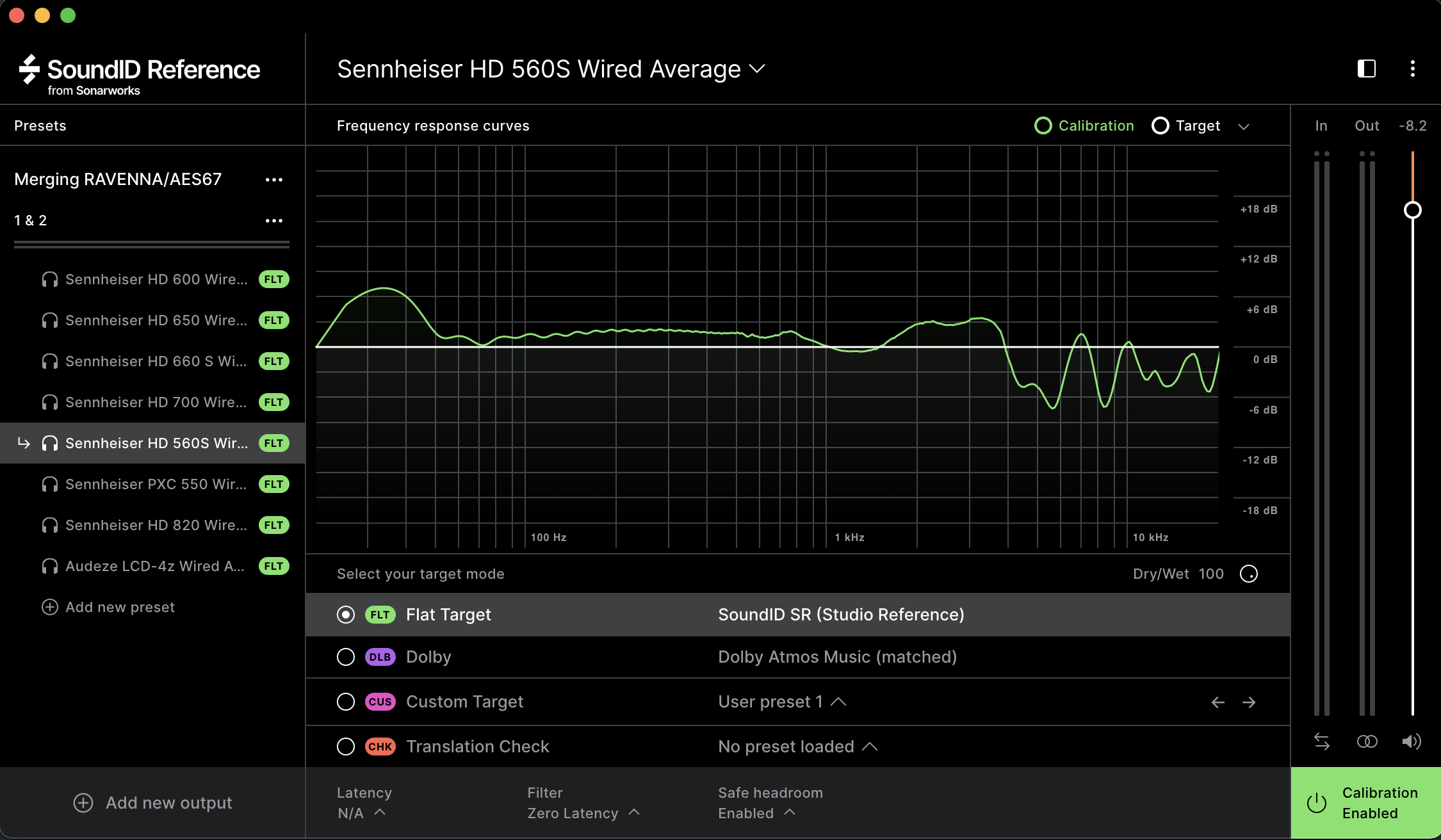The width and height of the screenshot is (1441, 840).
Task: Click Add new output
Action: pyautogui.click(x=152, y=803)
